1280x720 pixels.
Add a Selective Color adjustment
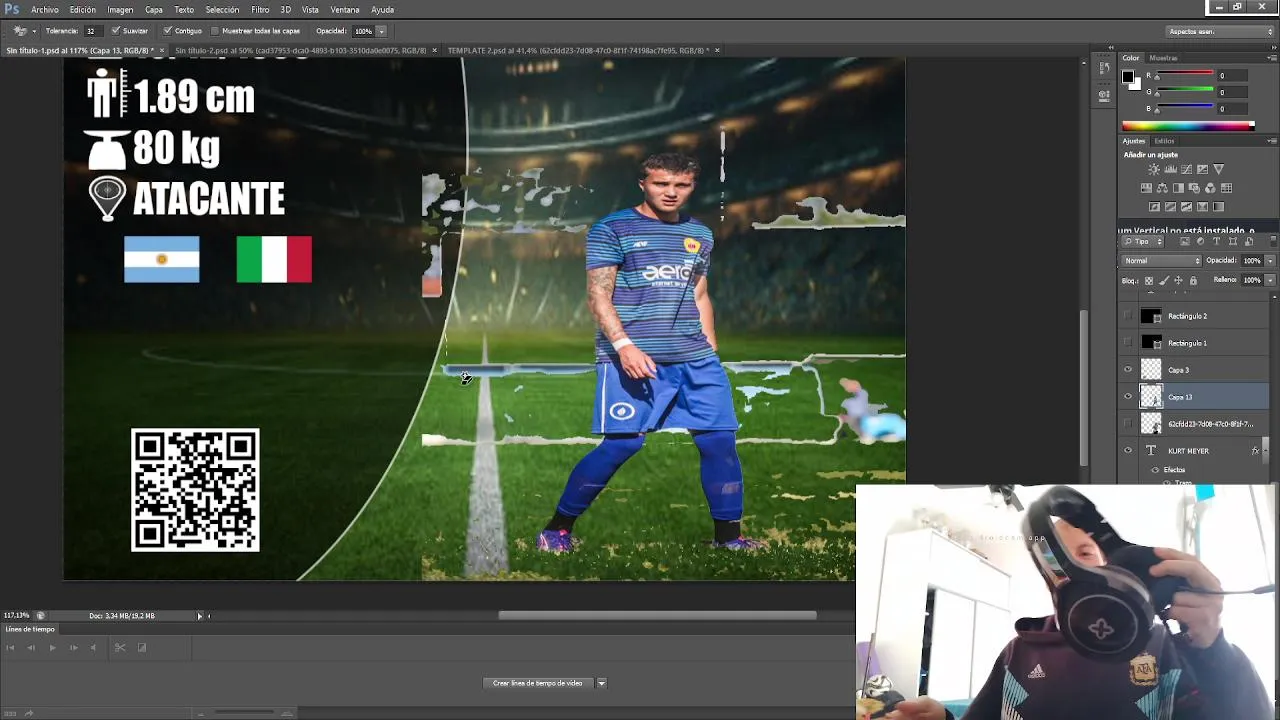1202,207
